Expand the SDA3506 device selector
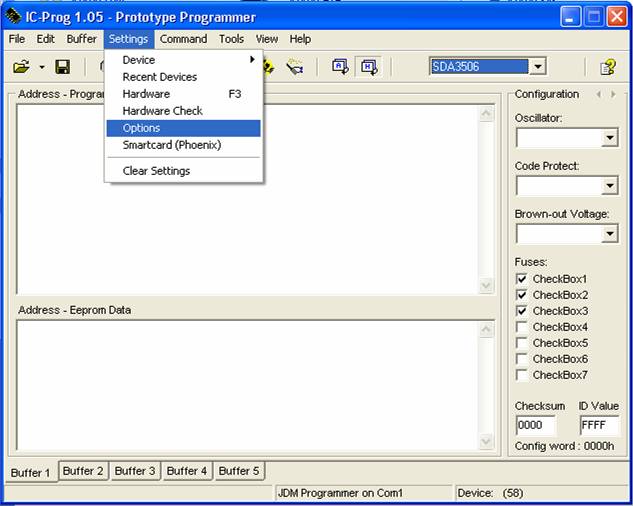Image resolution: width=633 pixels, height=506 pixels. pos(538,67)
